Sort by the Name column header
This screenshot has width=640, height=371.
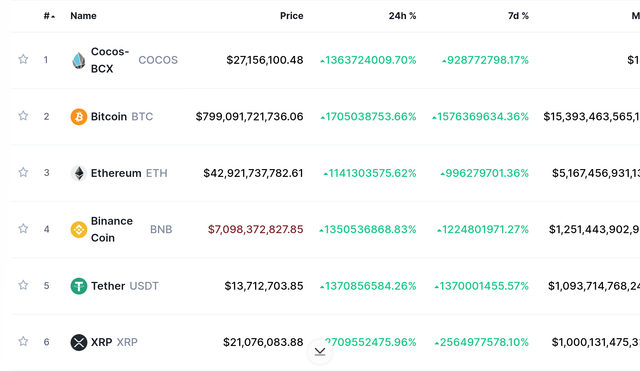[83, 16]
